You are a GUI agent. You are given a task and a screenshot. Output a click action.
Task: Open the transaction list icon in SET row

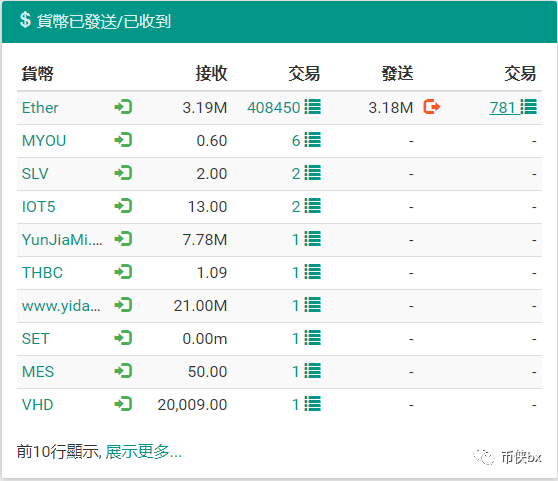[x=313, y=338]
